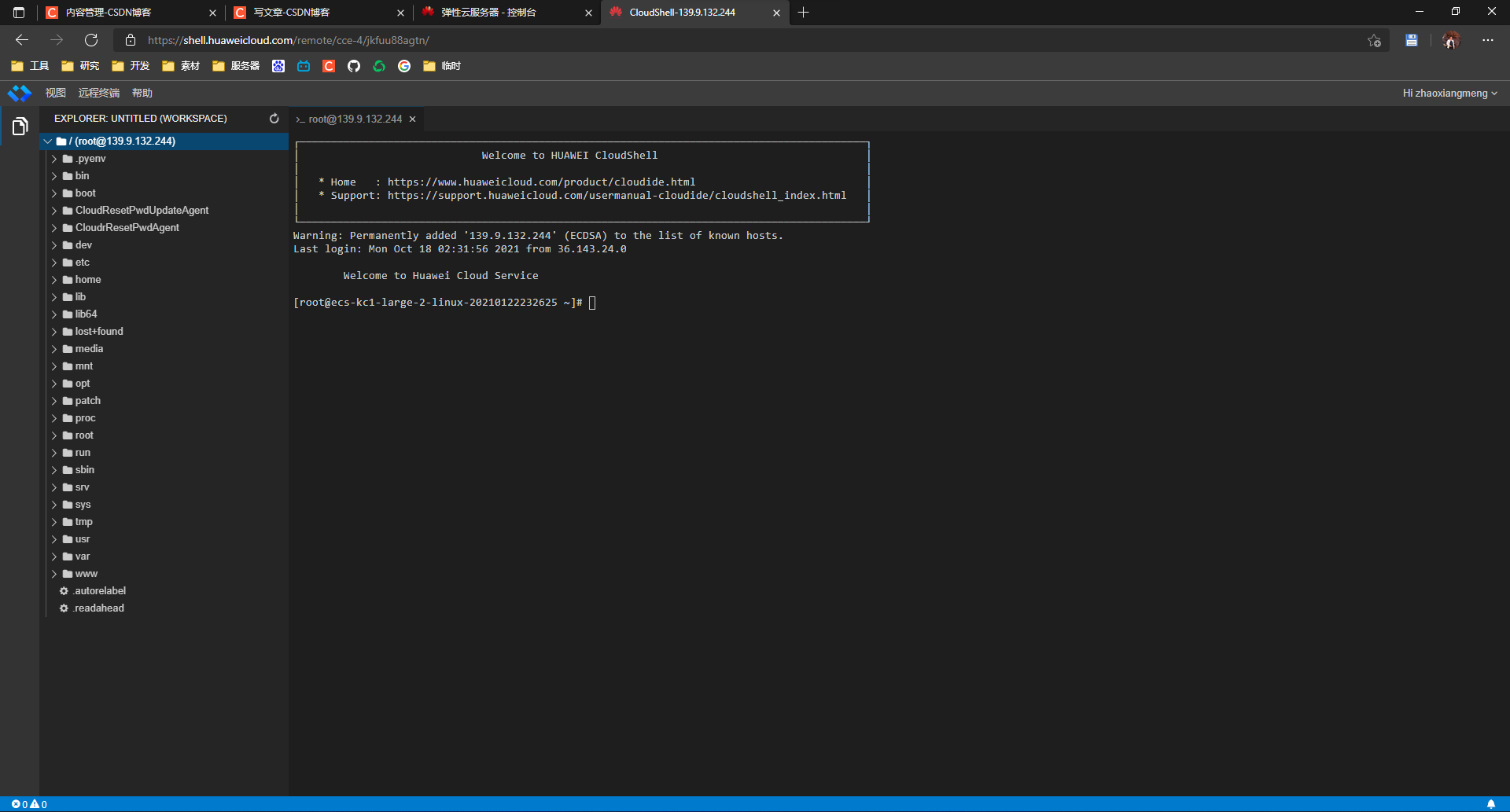Image resolution: width=1510 pixels, height=812 pixels.
Task: Open the Google bookmark icon
Action: 404,66
